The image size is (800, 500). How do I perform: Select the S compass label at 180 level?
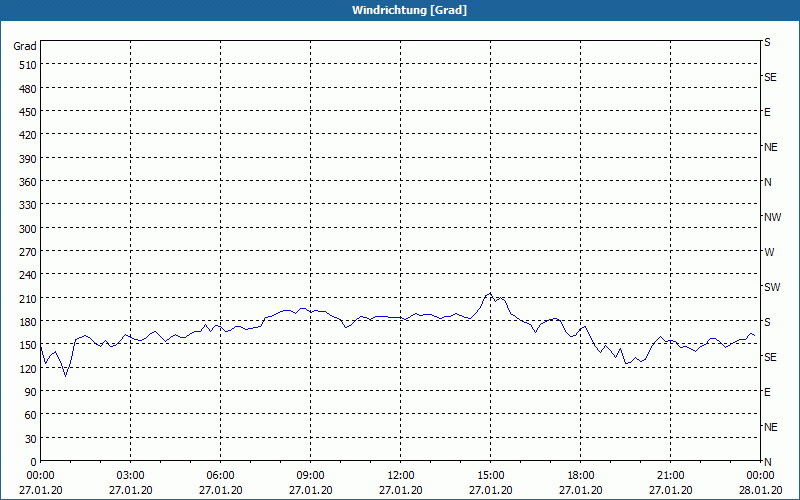click(767, 322)
